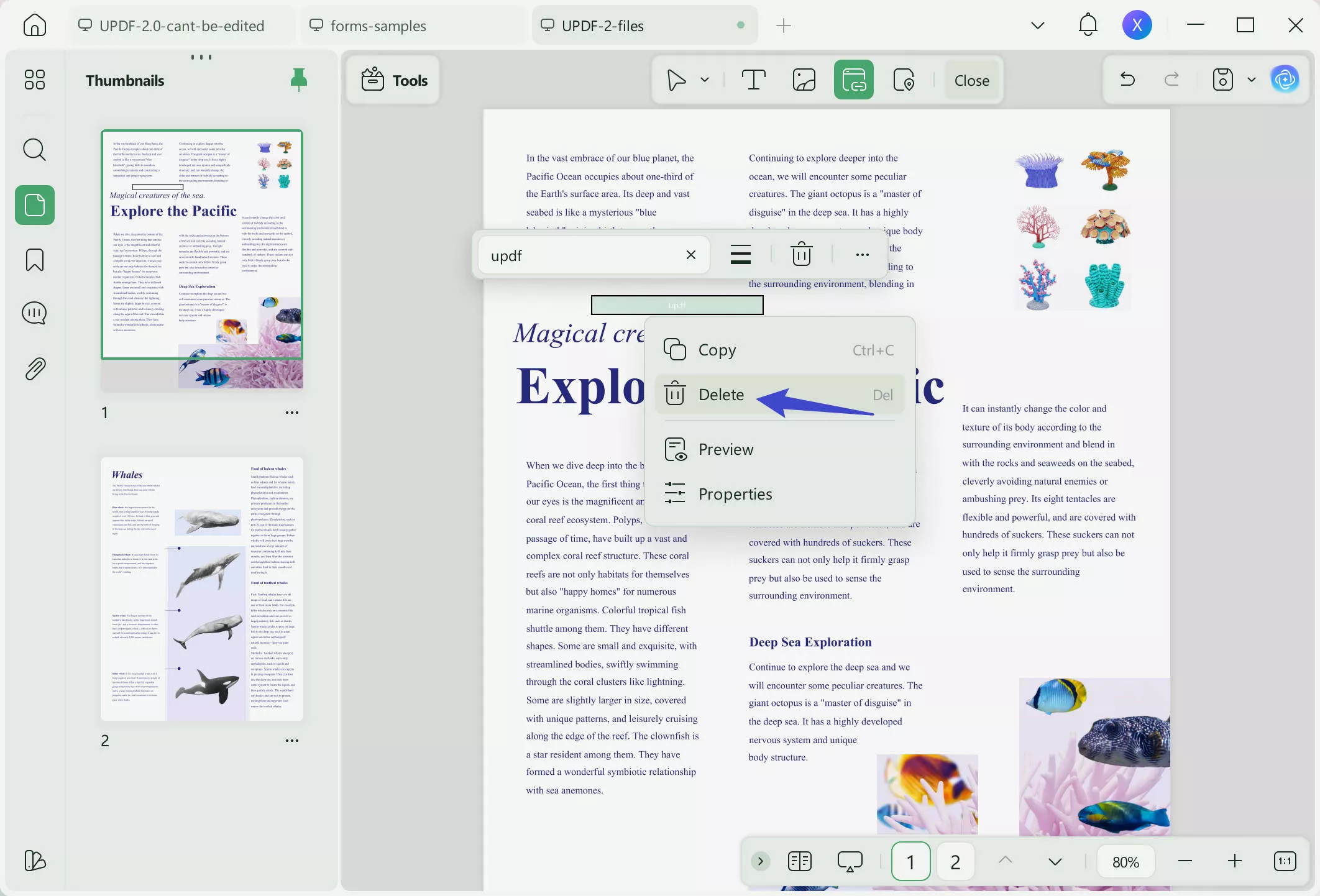Open the Tools button menu

tap(394, 80)
